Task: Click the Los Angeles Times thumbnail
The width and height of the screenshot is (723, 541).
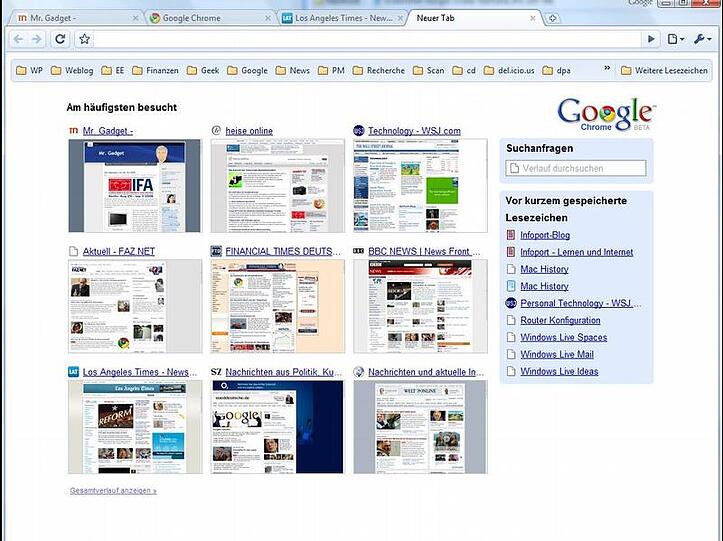Action: point(135,427)
